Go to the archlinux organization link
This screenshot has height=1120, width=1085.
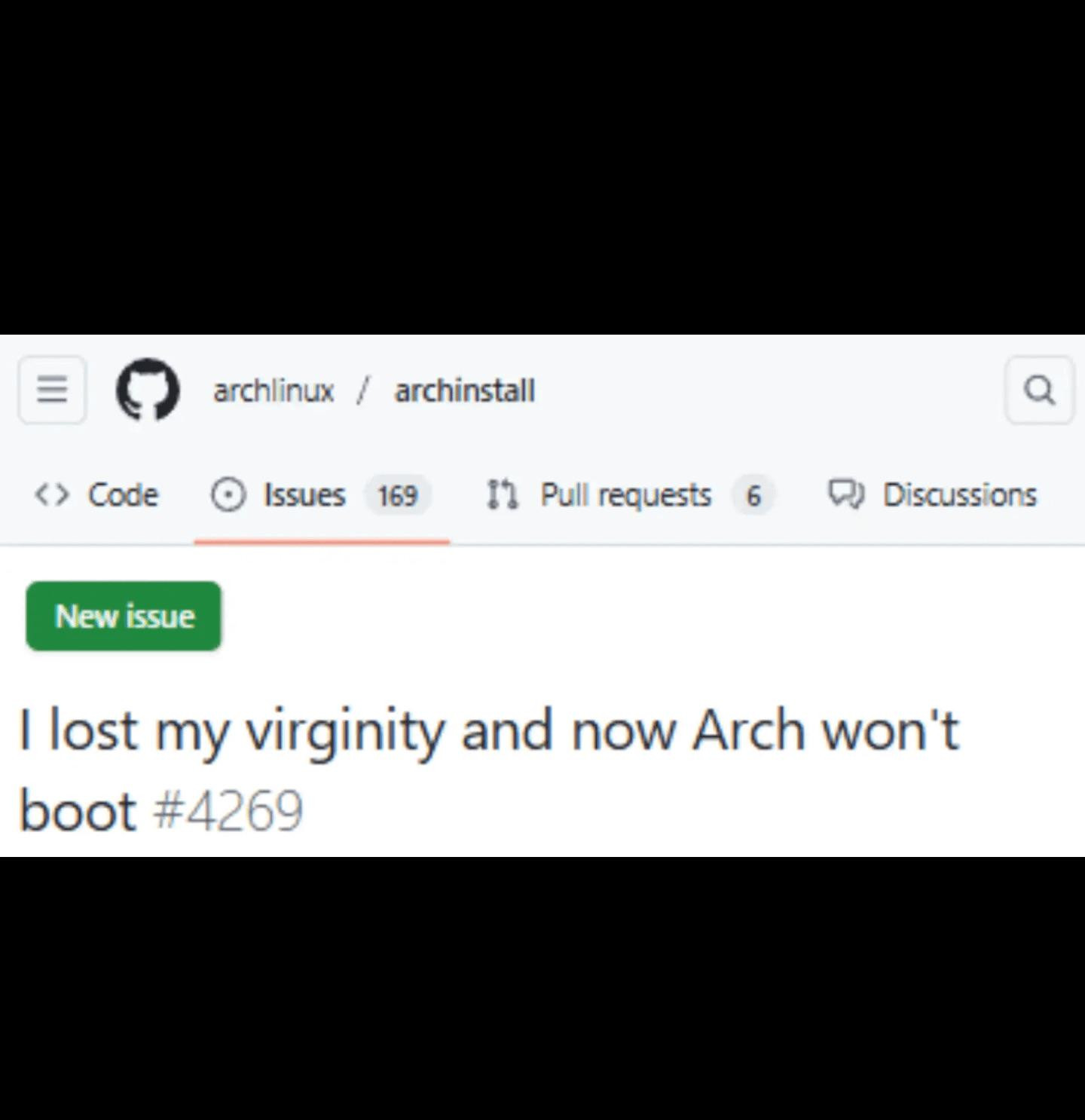pyautogui.click(x=274, y=390)
